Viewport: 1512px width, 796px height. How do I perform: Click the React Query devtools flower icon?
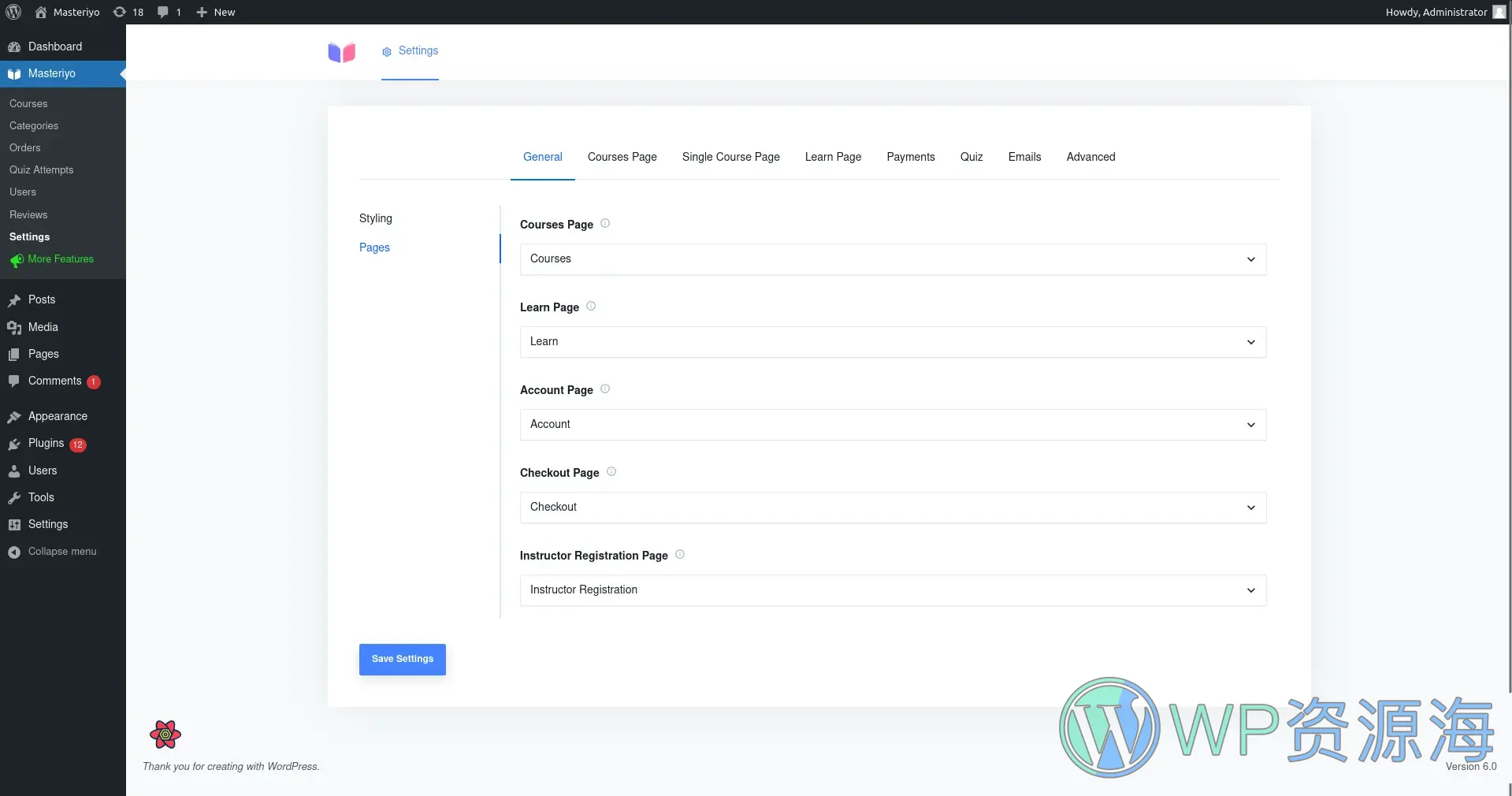click(165, 735)
